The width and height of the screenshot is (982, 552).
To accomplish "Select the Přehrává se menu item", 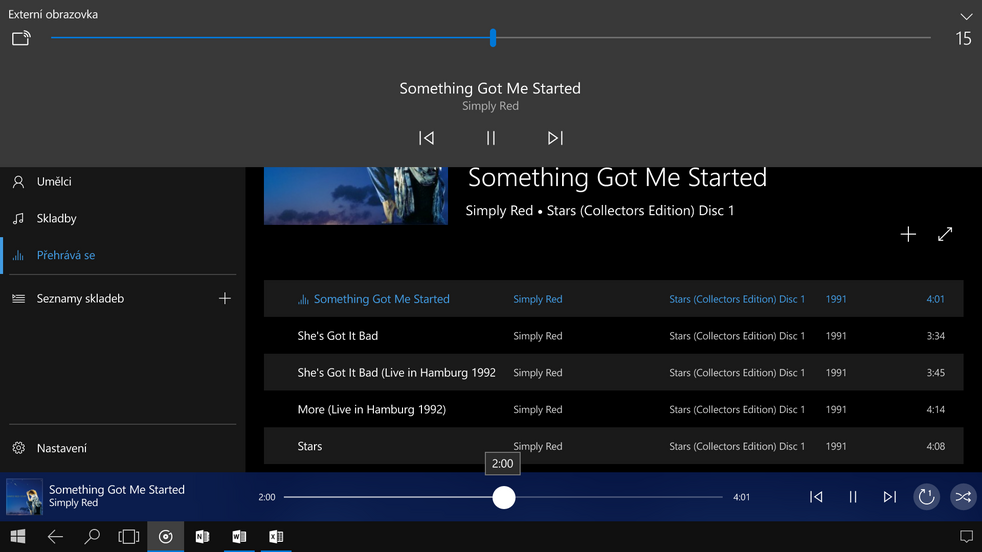I will click(123, 255).
